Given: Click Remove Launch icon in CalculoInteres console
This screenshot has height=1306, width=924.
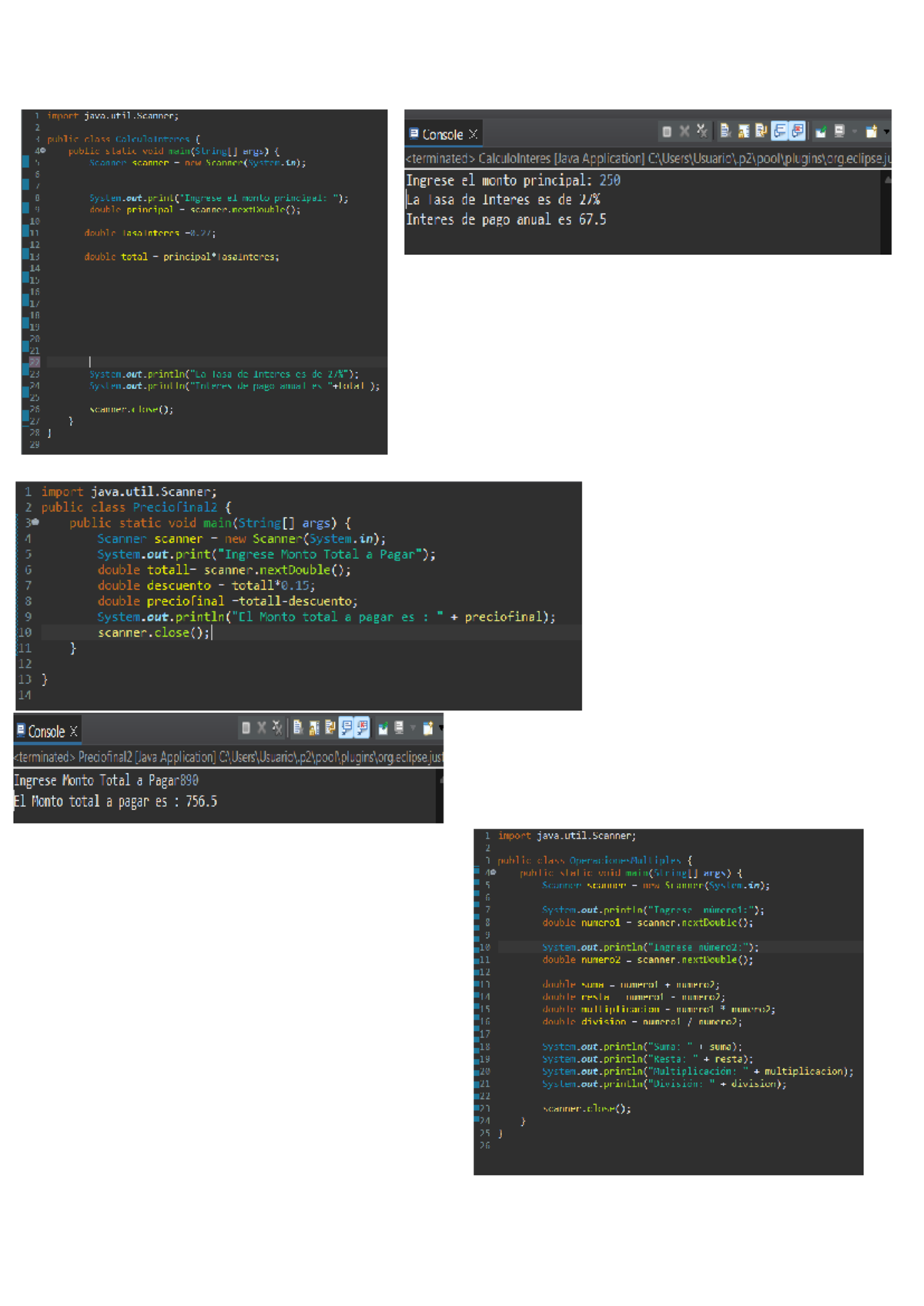Looking at the screenshot, I should (684, 132).
